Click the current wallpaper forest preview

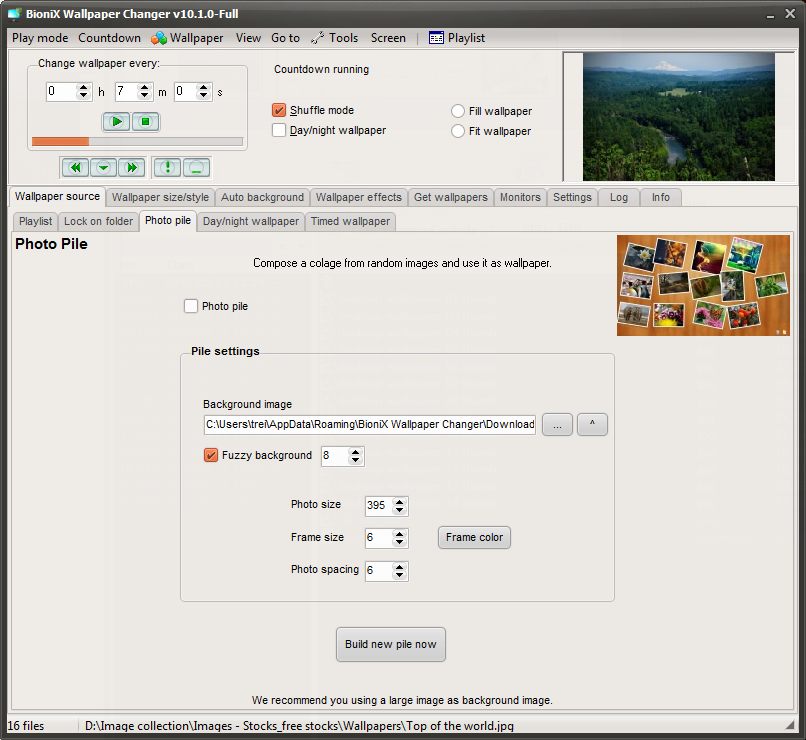[679, 117]
